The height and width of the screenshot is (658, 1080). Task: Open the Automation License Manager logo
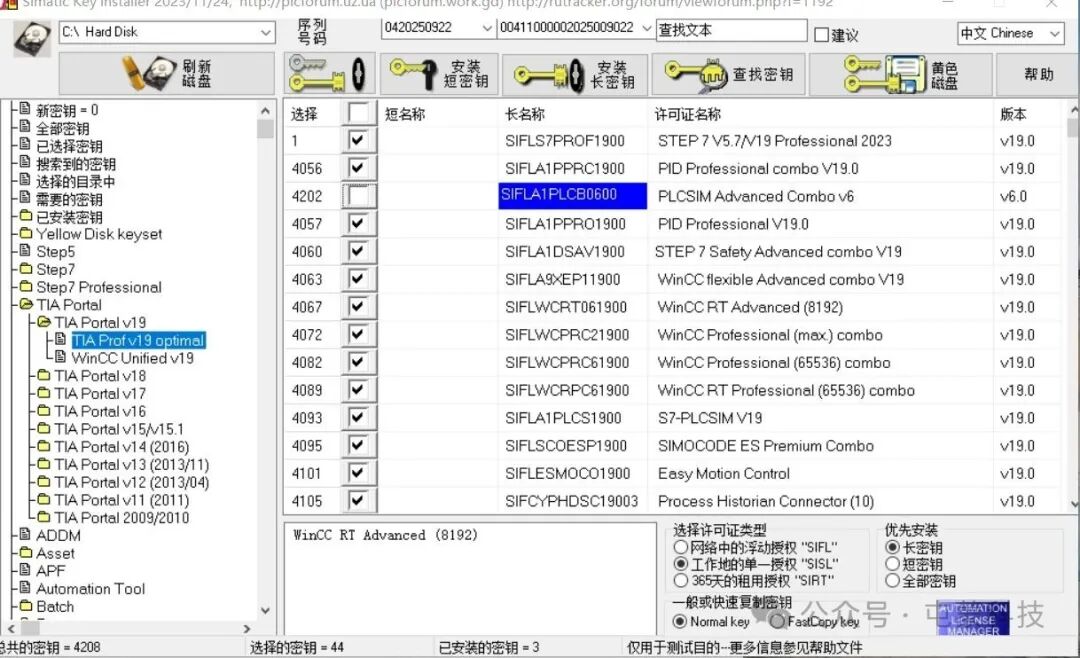(x=973, y=618)
